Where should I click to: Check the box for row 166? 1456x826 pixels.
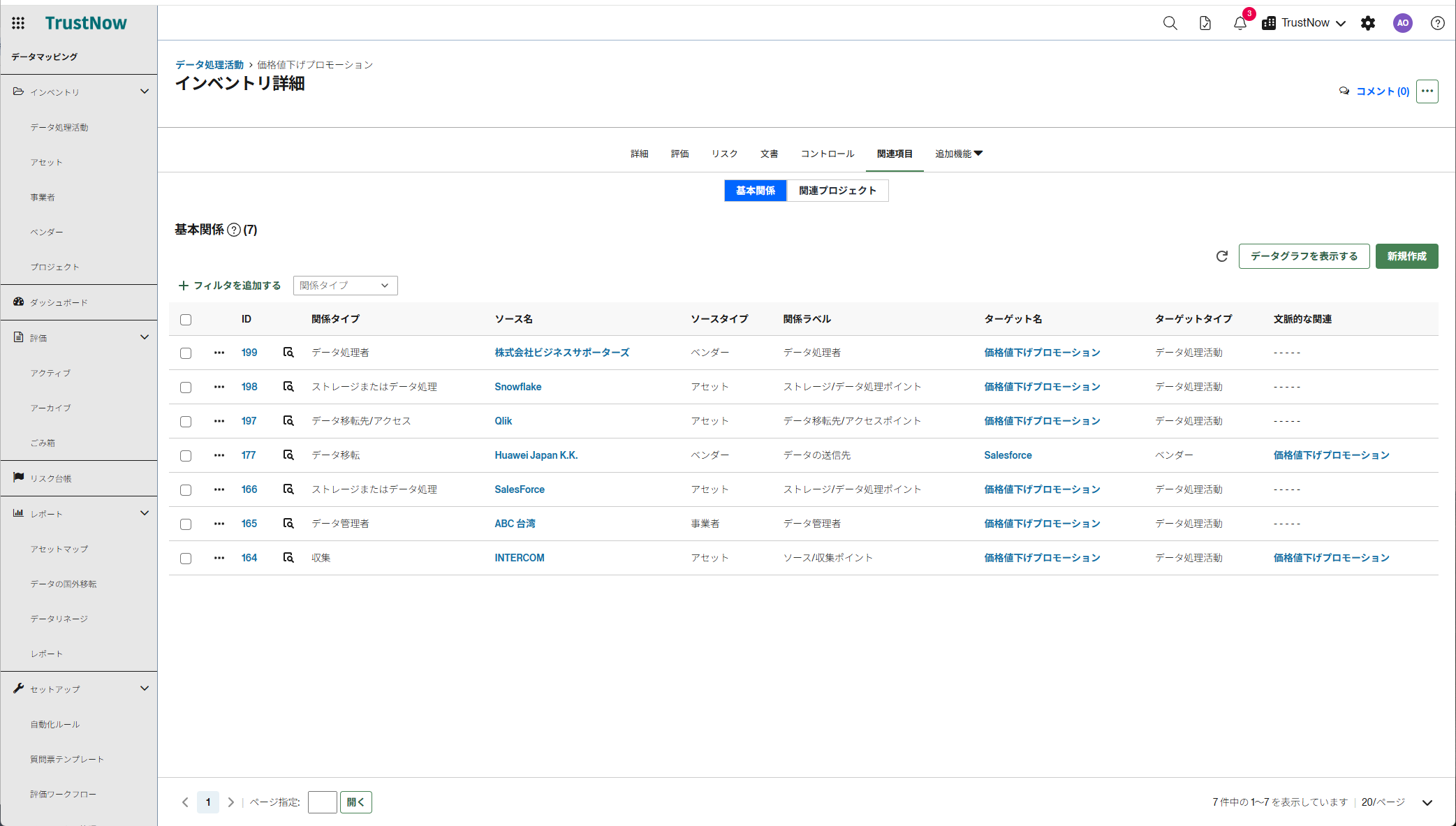click(186, 490)
